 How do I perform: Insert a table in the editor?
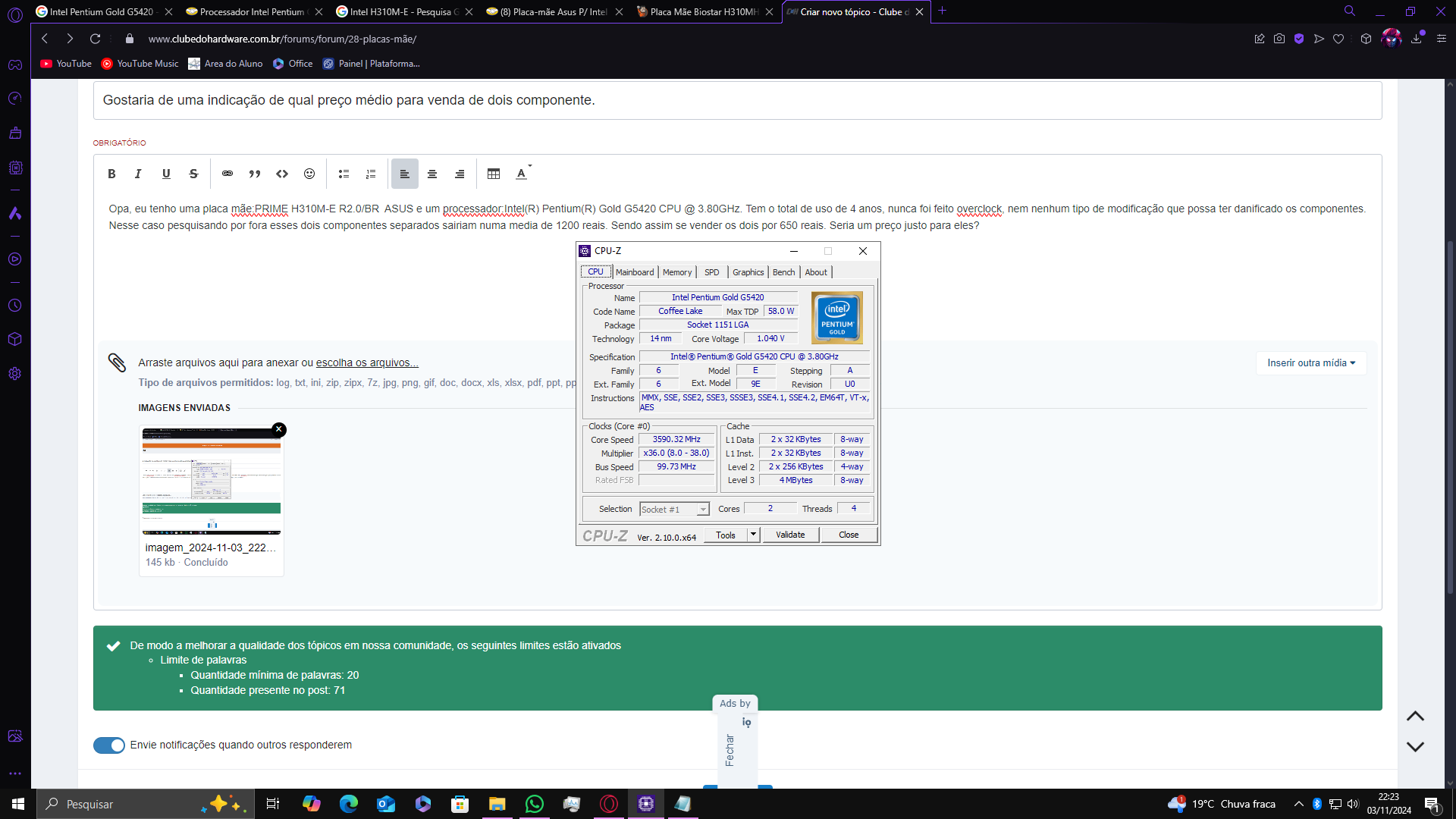tap(494, 174)
